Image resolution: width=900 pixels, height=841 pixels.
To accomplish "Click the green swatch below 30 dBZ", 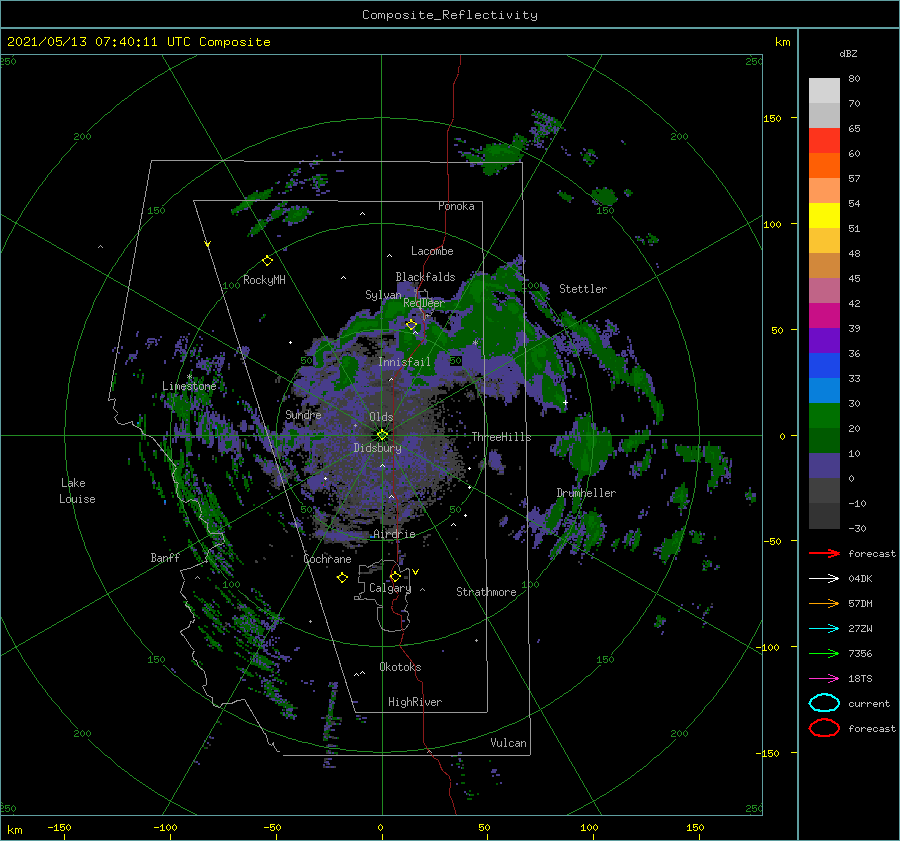I will click(x=824, y=415).
